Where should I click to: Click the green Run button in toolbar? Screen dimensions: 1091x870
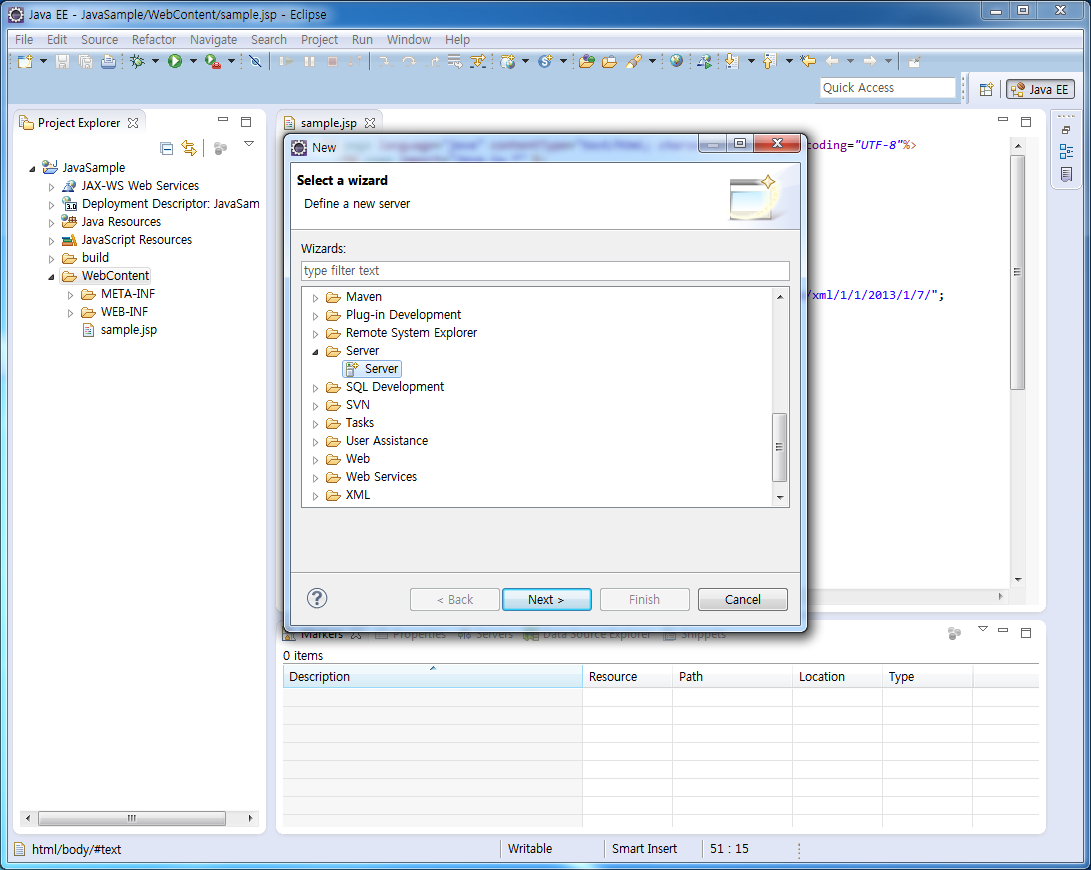pos(175,62)
